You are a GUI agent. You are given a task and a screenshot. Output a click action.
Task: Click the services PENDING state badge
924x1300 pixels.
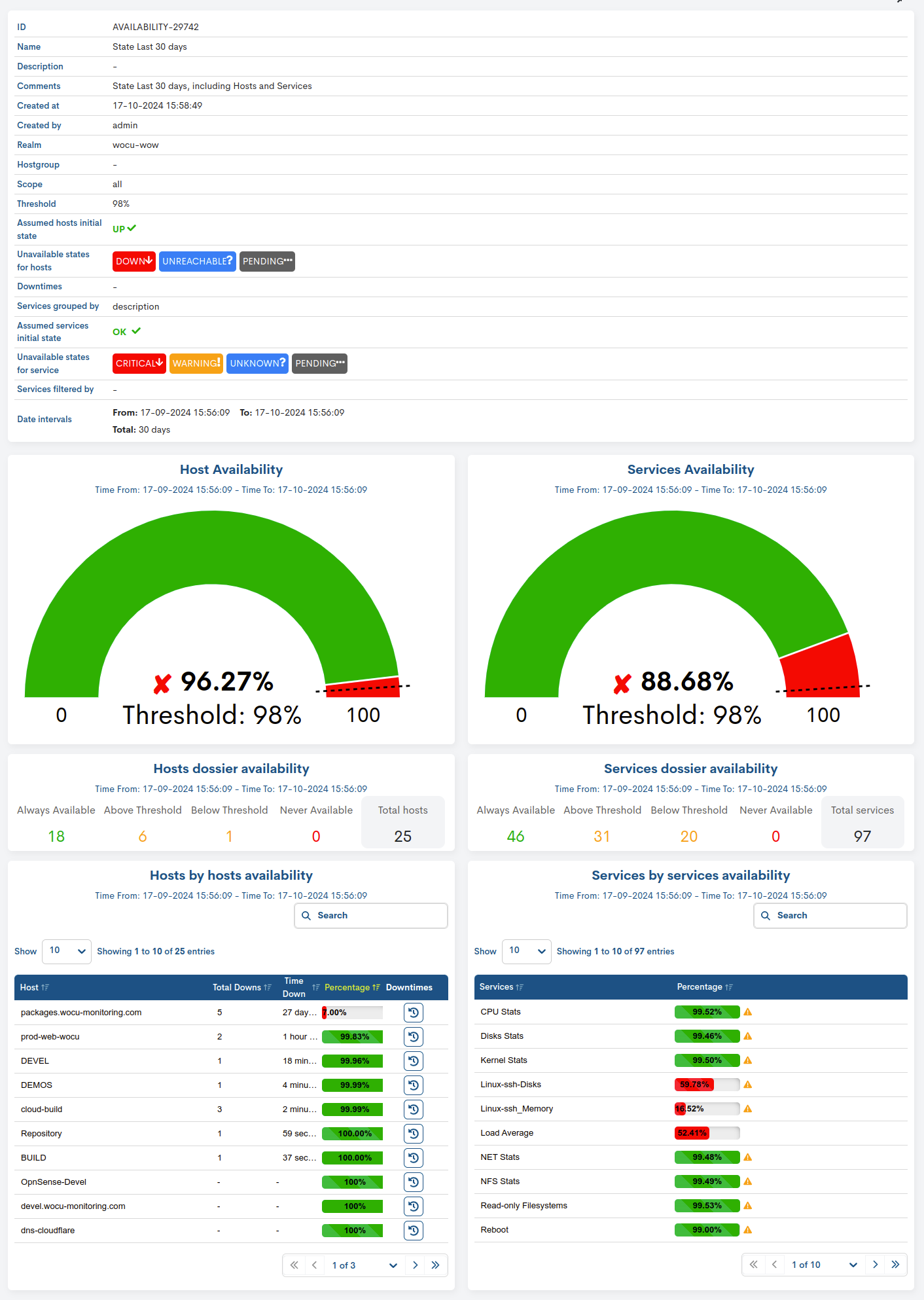click(x=319, y=363)
